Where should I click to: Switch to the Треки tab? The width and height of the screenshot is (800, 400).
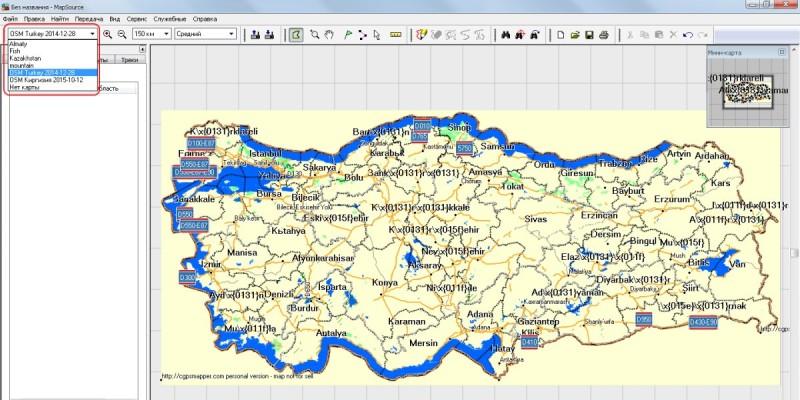click(x=130, y=60)
